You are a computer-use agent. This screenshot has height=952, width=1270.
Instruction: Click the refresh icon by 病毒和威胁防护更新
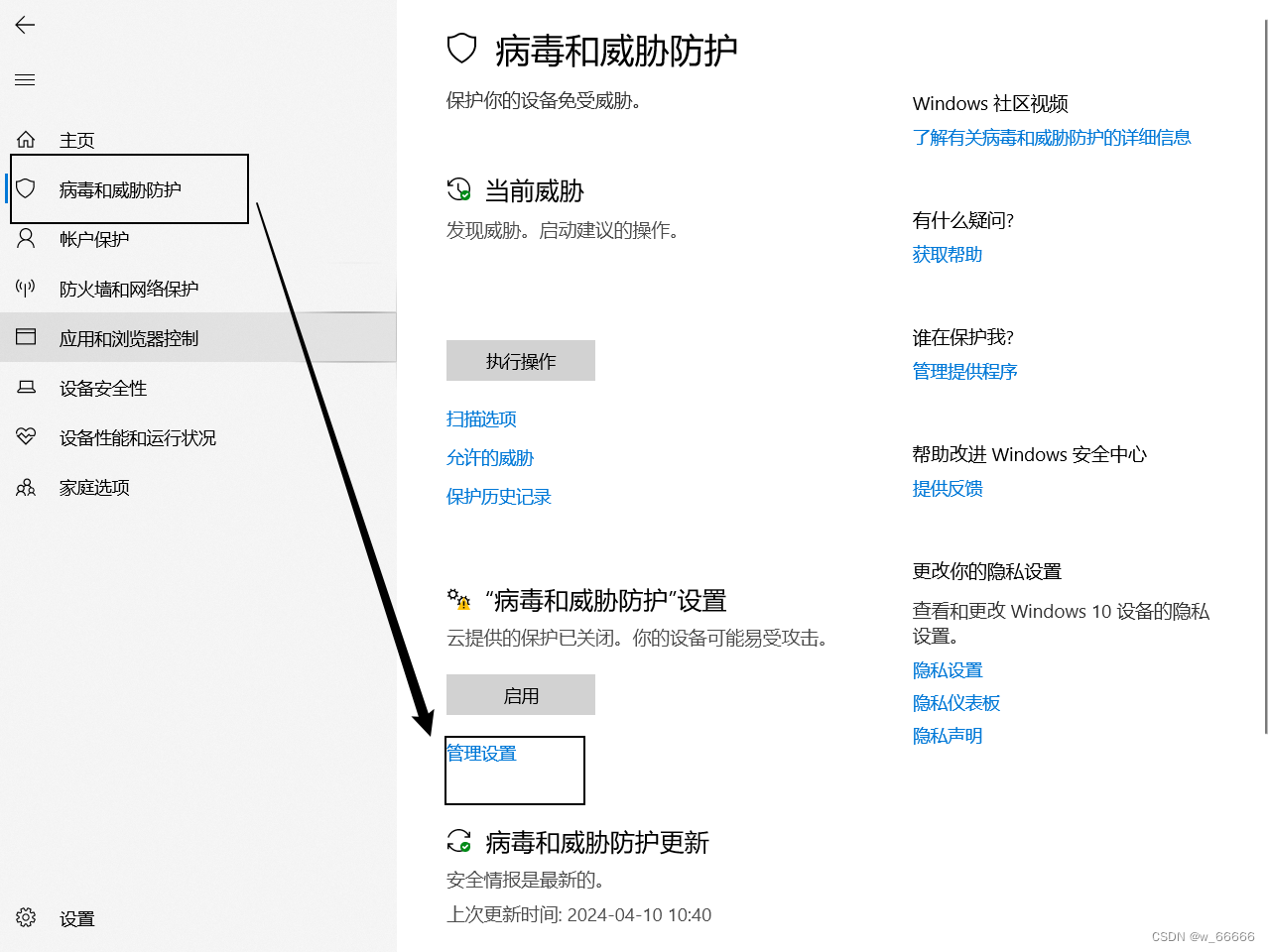click(x=458, y=841)
